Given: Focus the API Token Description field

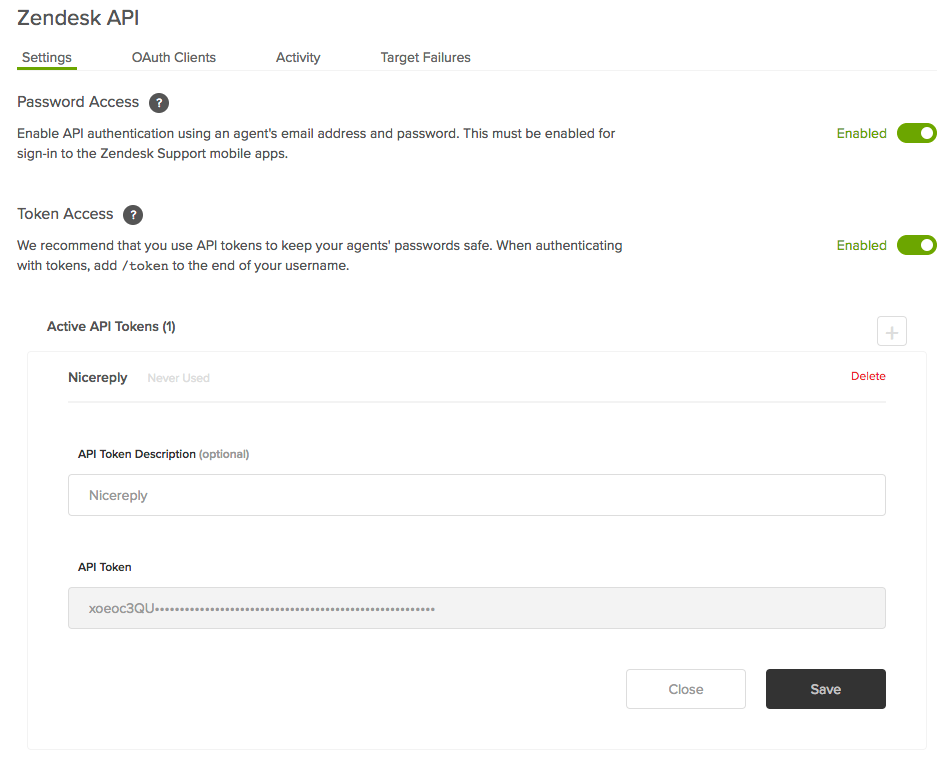Looking at the screenshot, I should (x=476, y=495).
